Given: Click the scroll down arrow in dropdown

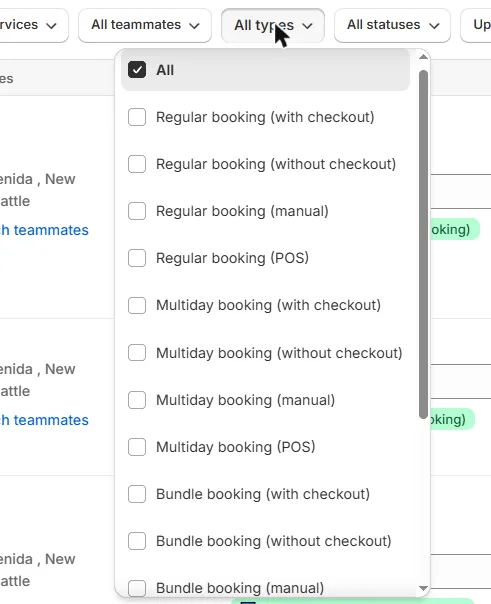Looking at the screenshot, I should point(423,588).
